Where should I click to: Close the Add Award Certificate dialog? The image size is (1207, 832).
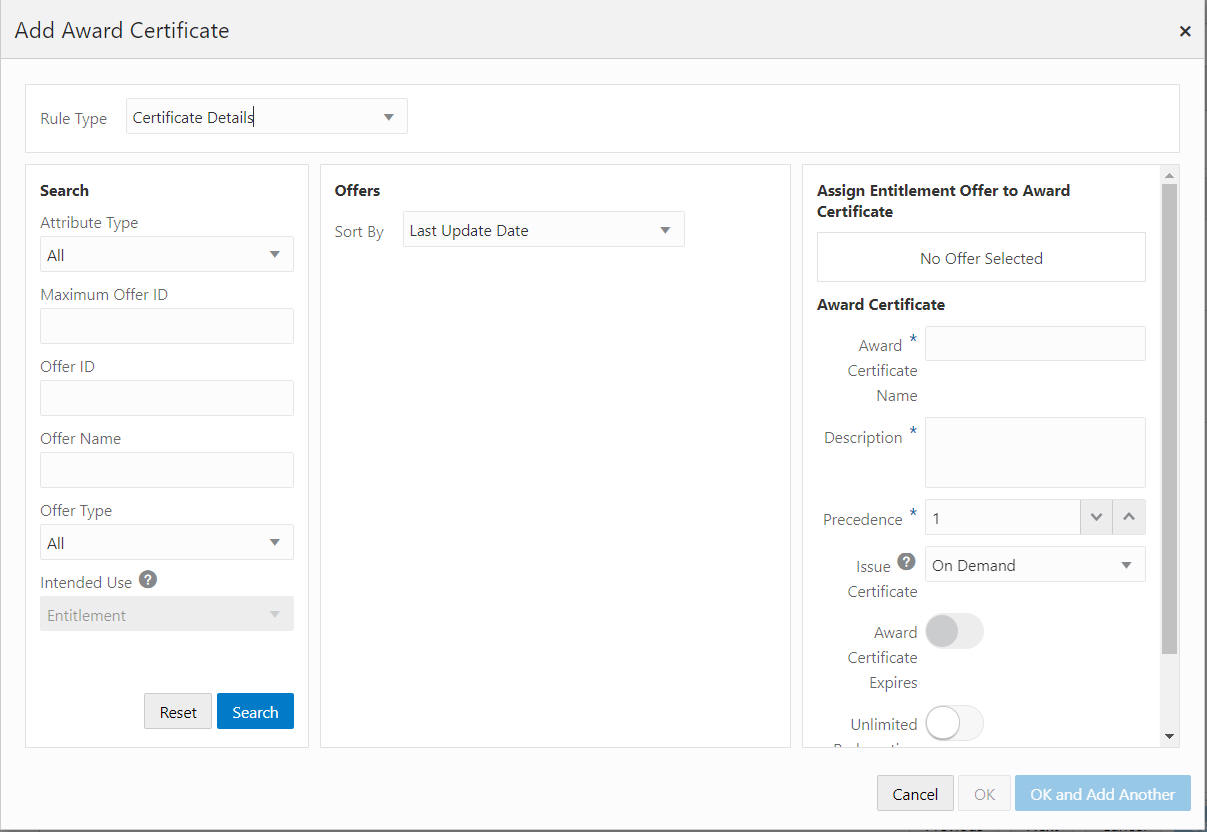point(1185,31)
